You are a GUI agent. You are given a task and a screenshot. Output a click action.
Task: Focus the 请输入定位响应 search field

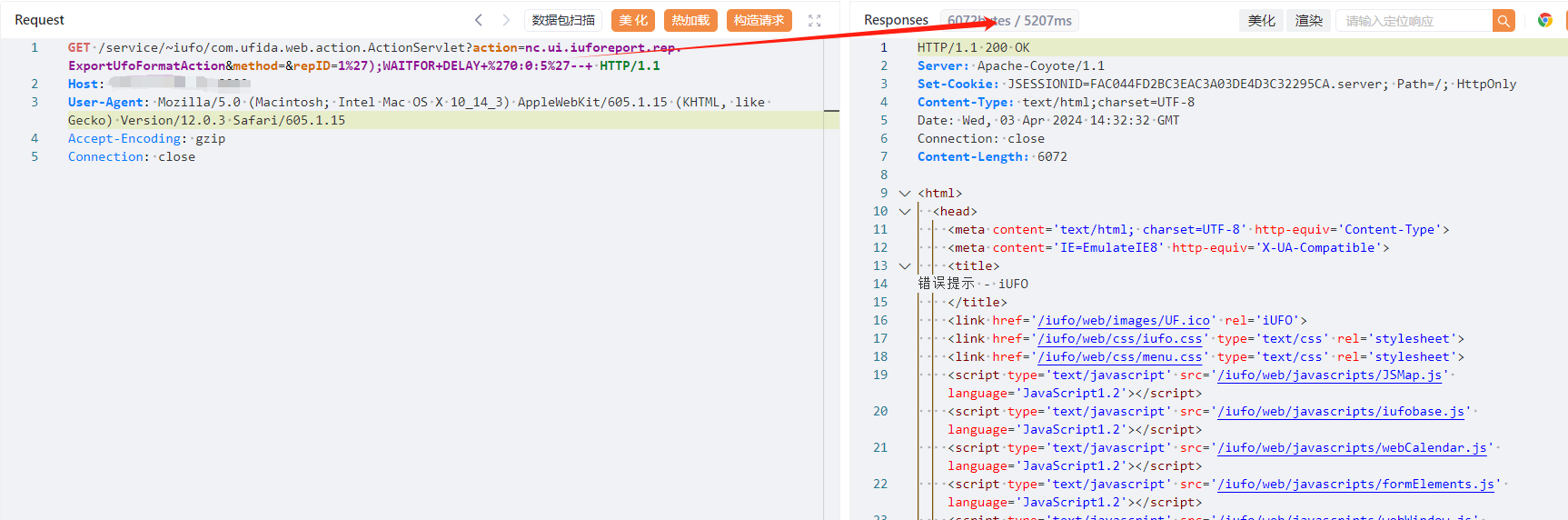pyautogui.click(x=1414, y=20)
